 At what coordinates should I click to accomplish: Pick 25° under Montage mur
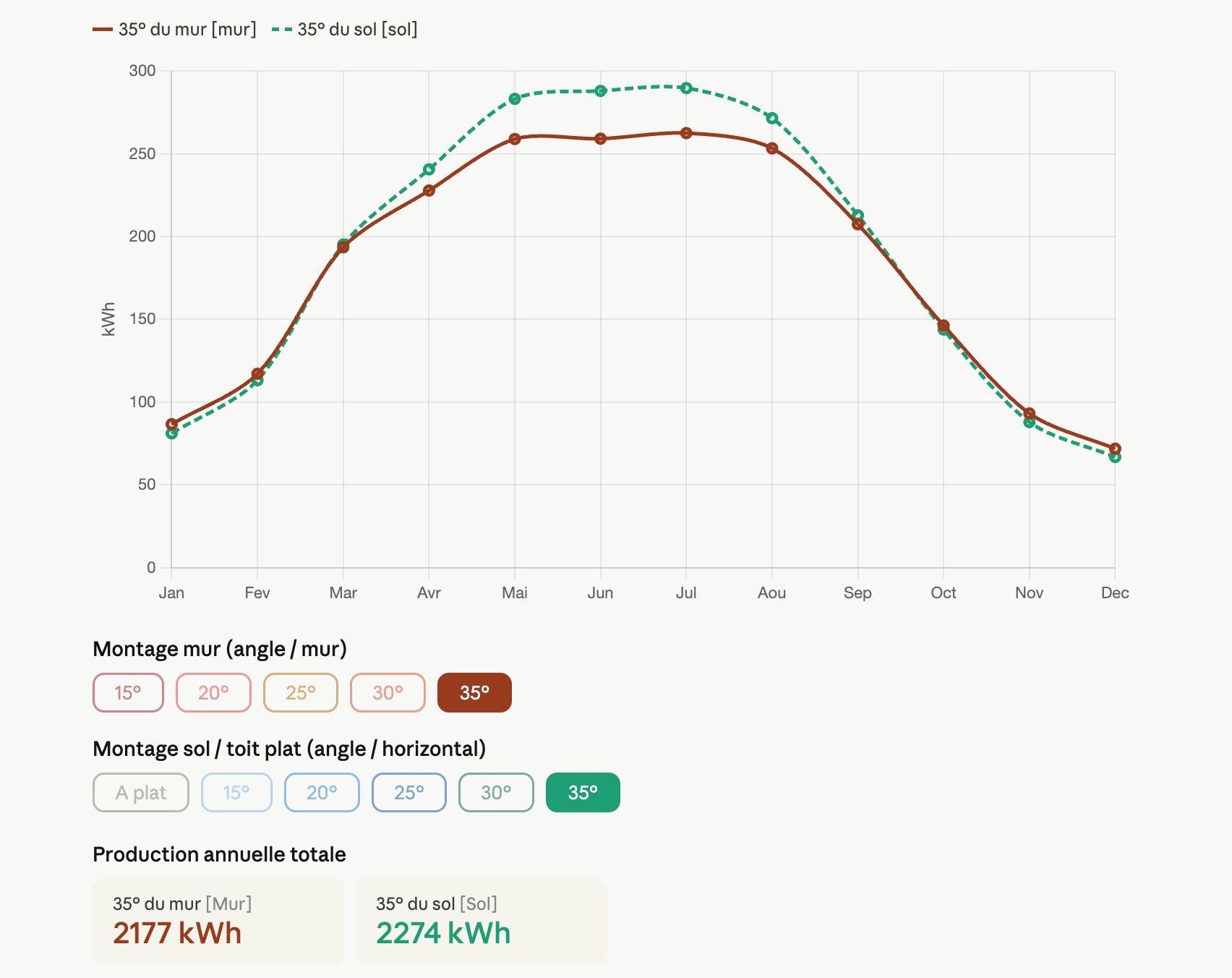click(300, 692)
